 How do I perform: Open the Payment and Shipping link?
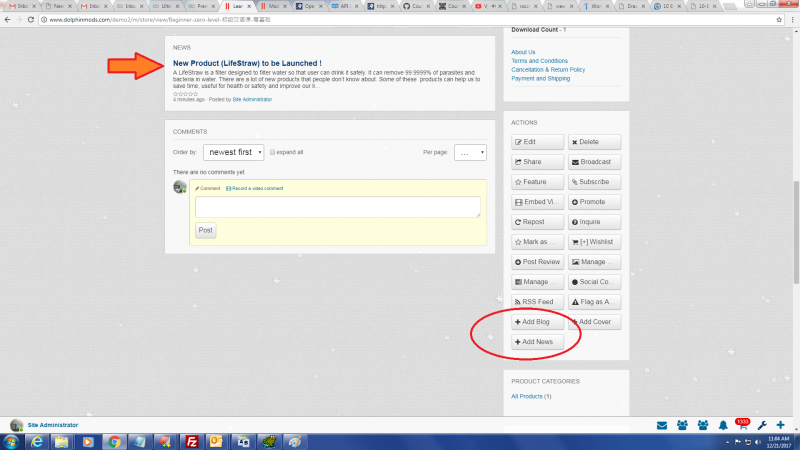pyautogui.click(x=540, y=79)
